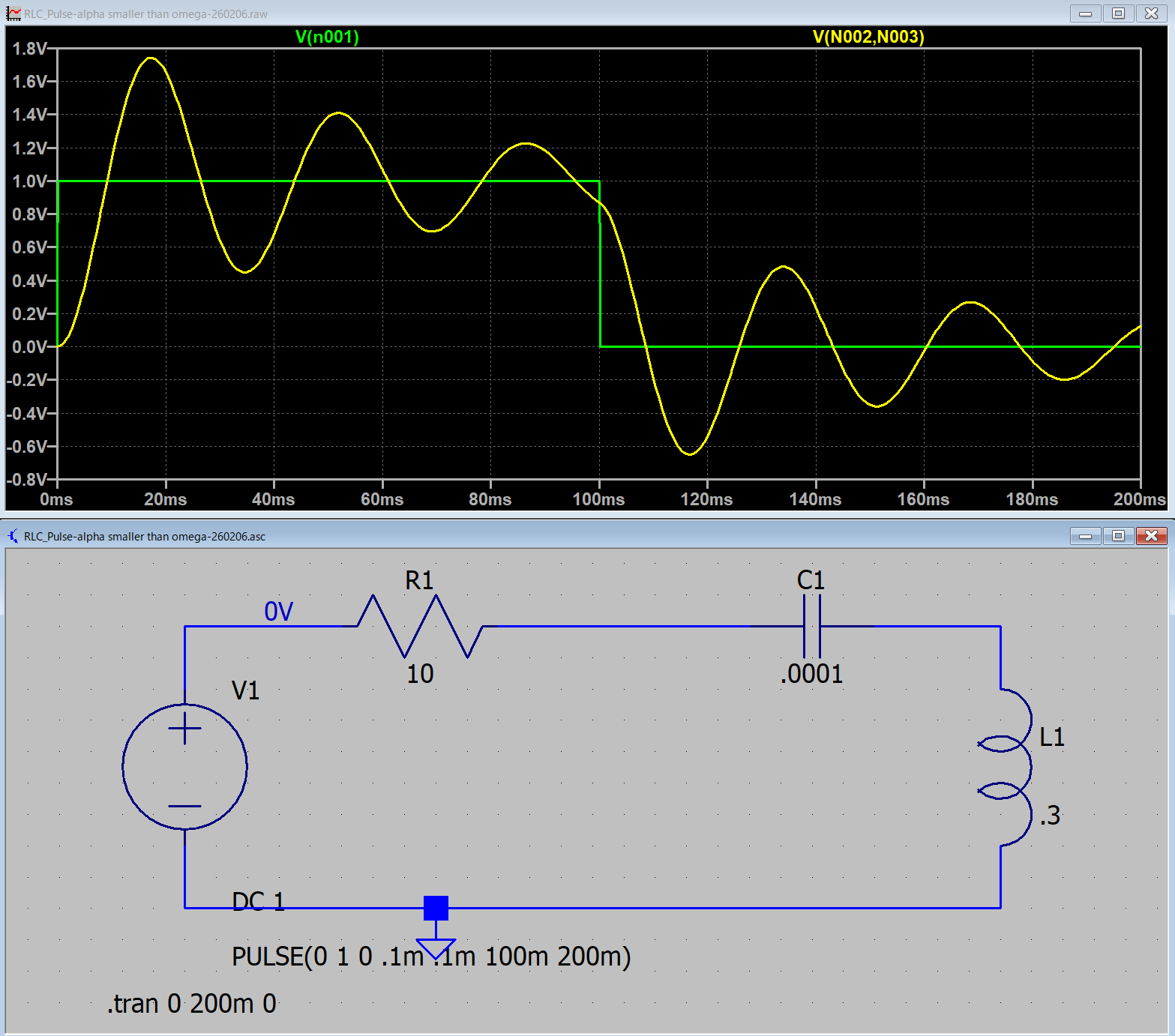This screenshot has width=1175, height=1036.
Task: Minimize the schematic .asc window
Action: click(x=1085, y=536)
